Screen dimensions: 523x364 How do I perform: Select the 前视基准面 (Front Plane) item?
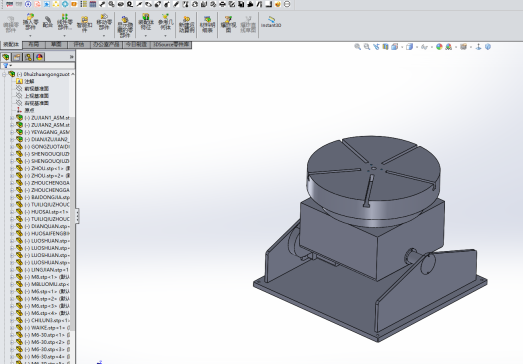33,89
